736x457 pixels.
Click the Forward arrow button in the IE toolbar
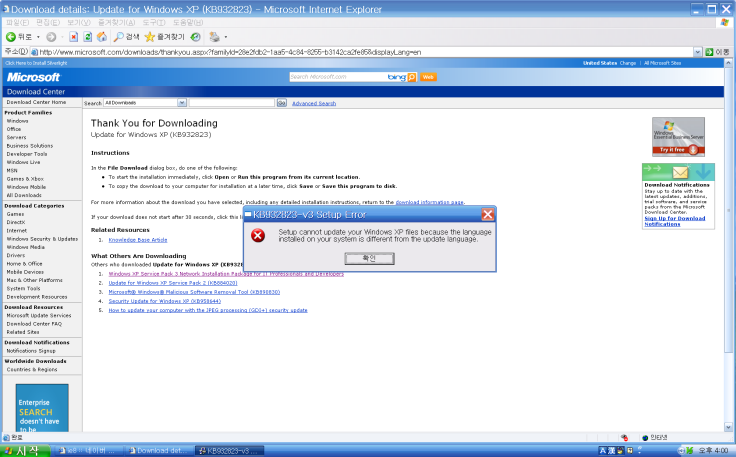[51, 37]
